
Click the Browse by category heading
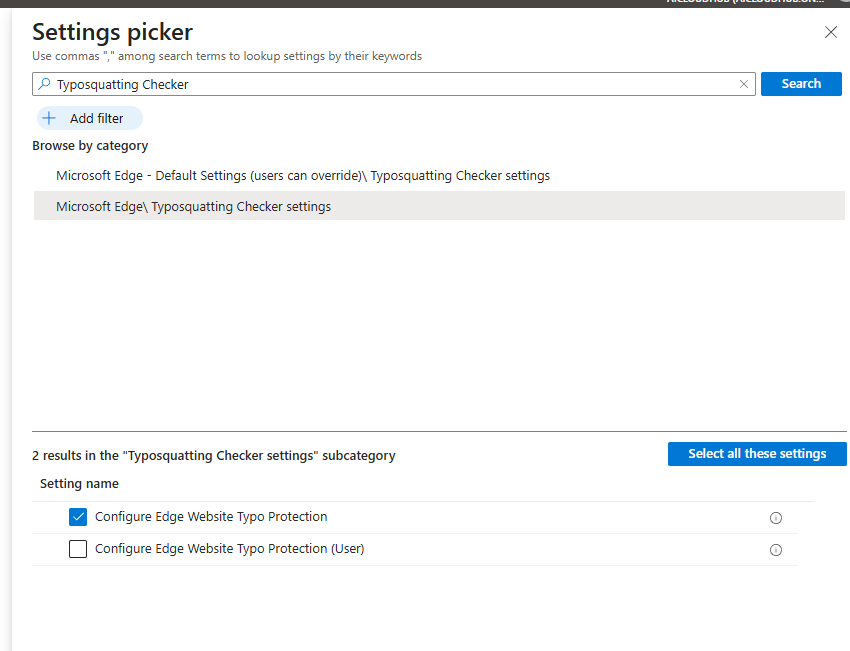[x=90, y=146]
